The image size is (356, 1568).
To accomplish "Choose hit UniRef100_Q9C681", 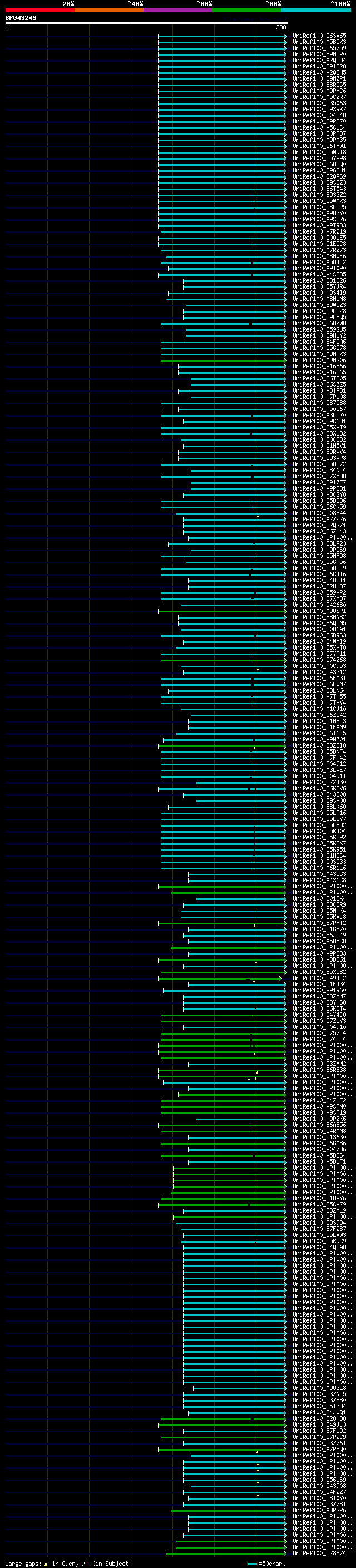I will click(x=319, y=421).
